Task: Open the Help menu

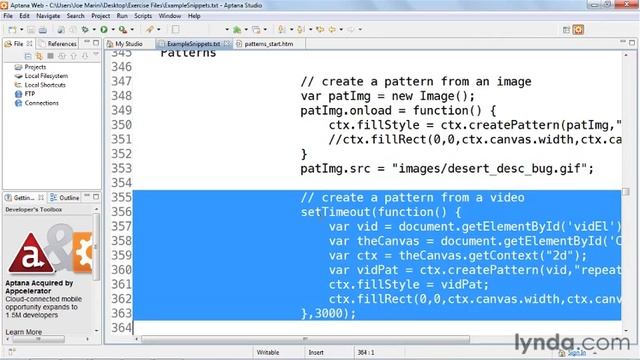Action: (194, 16)
